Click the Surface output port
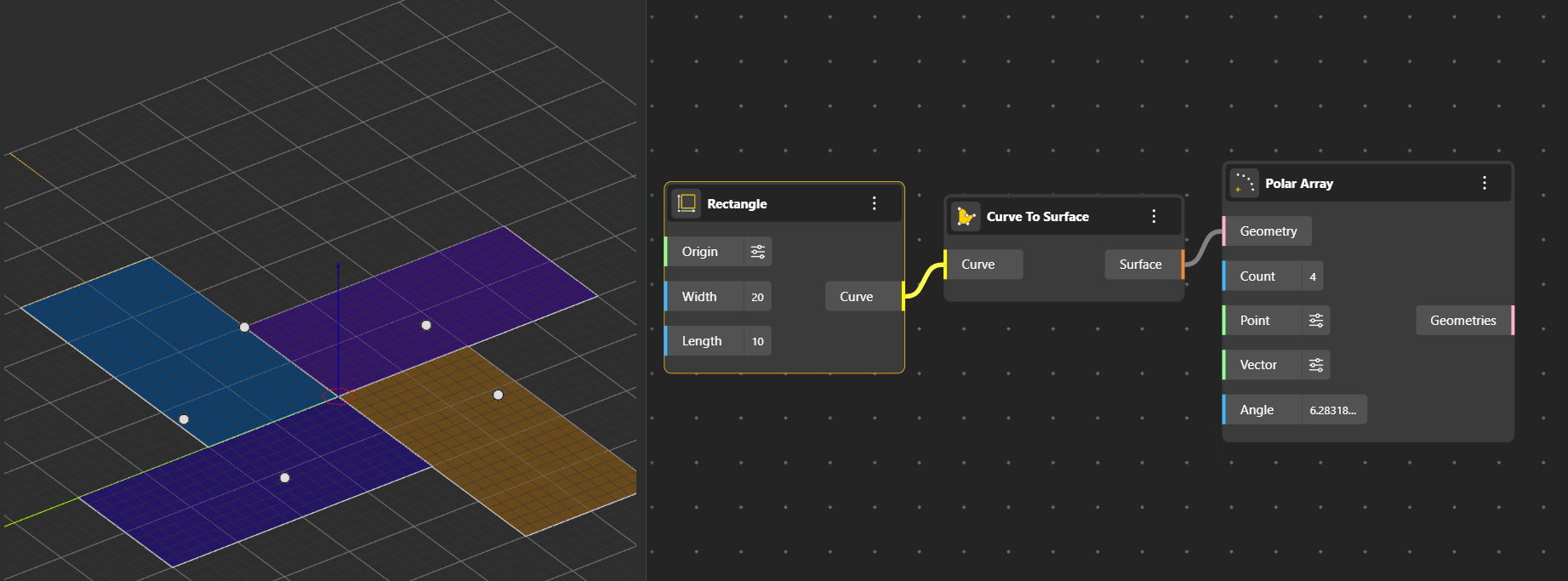Screen dimensions: 1568x581 [1183, 265]
